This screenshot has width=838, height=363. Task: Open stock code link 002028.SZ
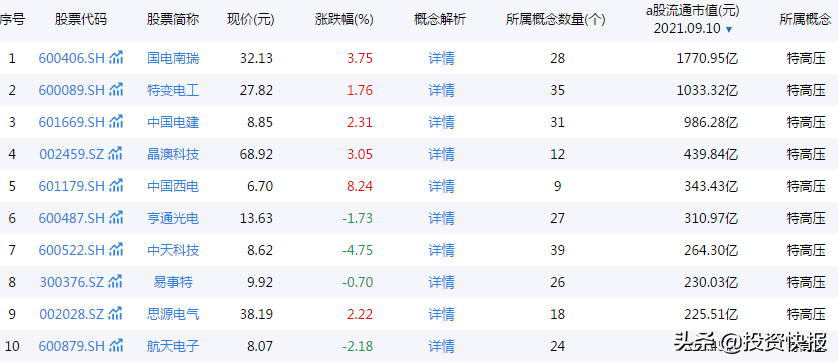tap(72, 314)
